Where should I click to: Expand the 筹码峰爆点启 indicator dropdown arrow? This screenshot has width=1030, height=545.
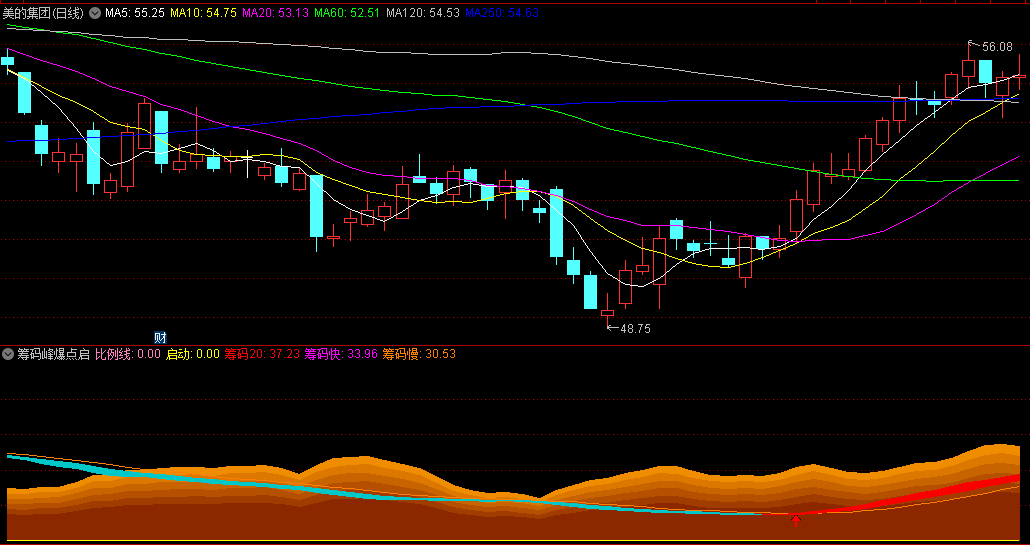[8, 354]
